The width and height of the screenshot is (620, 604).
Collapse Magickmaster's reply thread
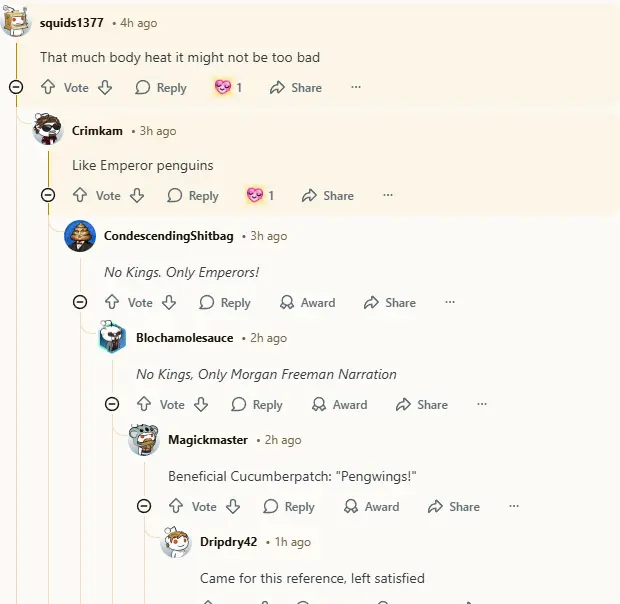144,506
